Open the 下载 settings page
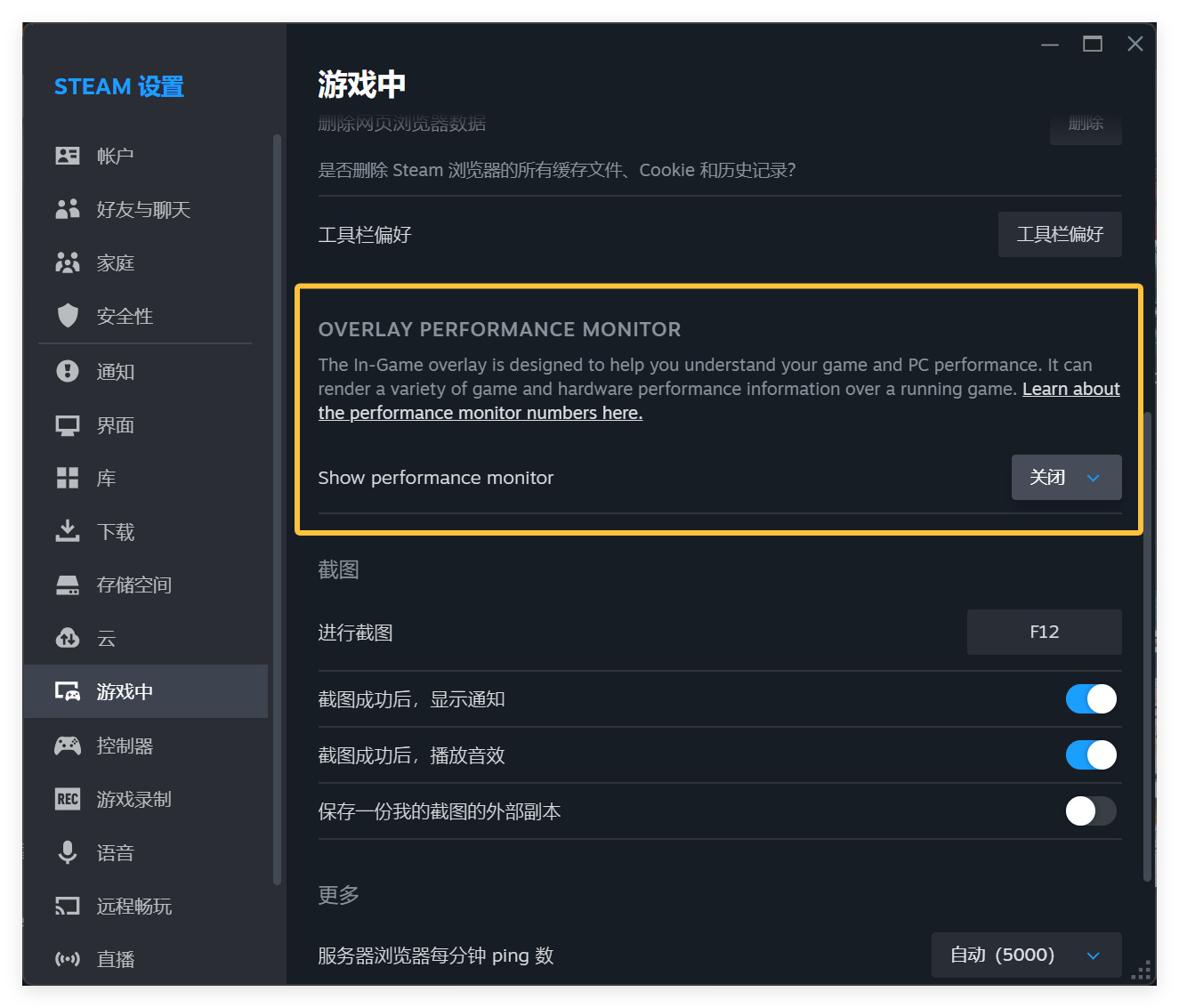 tap(146, 531)
